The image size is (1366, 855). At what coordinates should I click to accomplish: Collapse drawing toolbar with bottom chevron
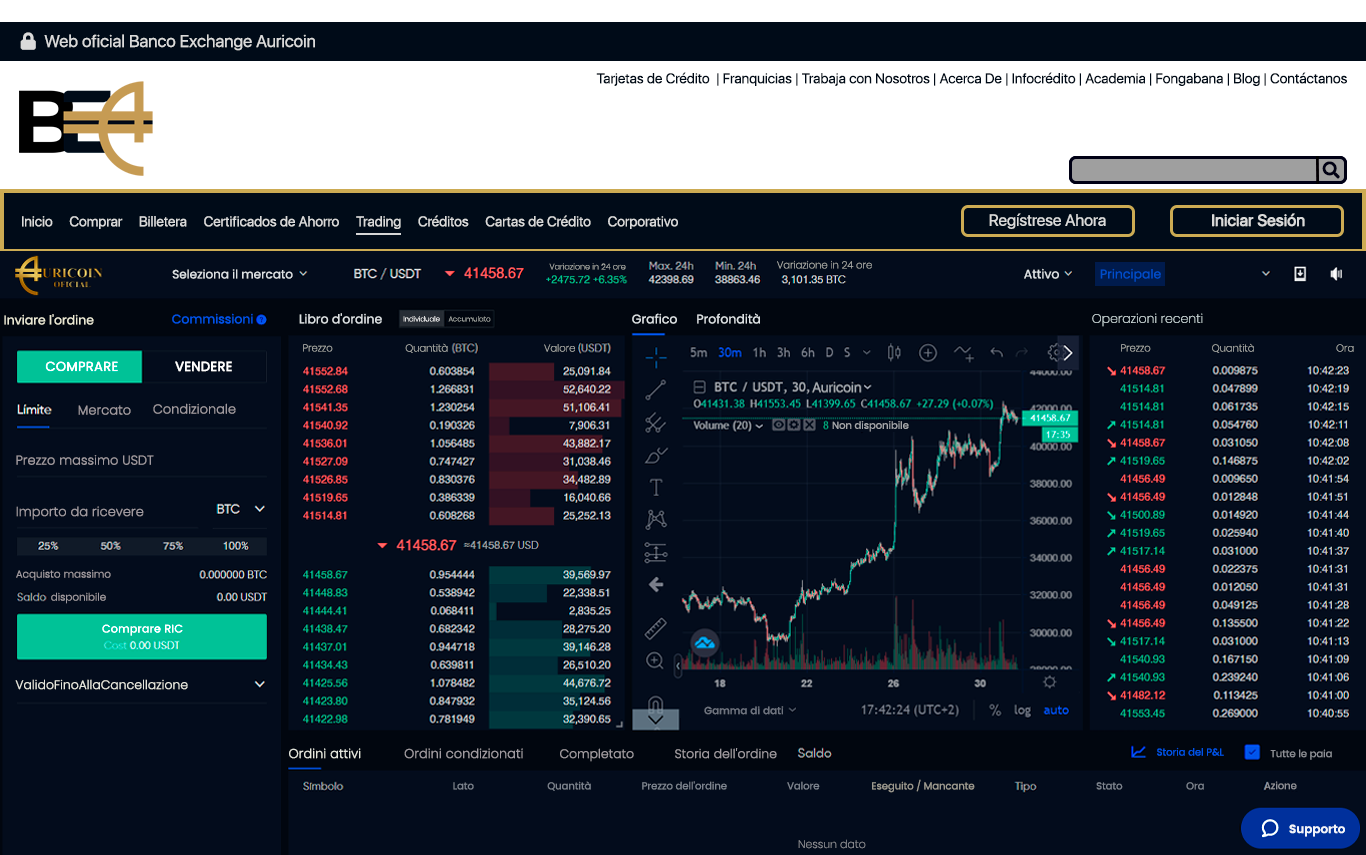click(x=656, y=719)
